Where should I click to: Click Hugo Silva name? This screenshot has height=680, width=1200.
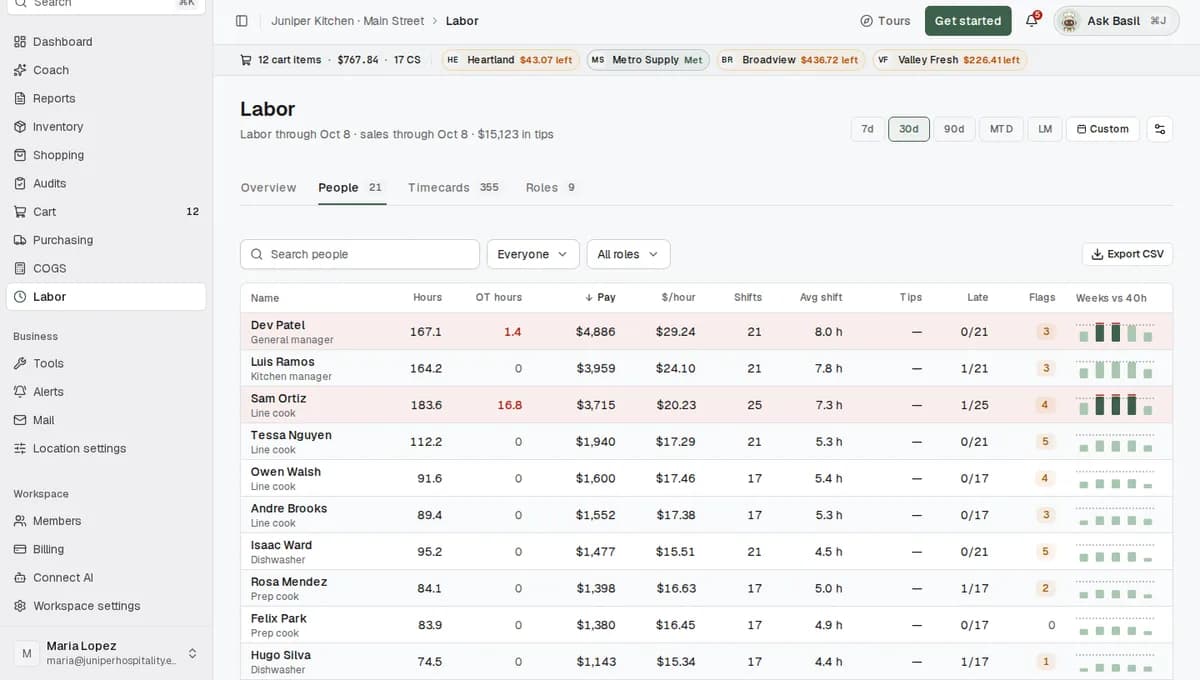pyautogui.click(x=281, y=655)
